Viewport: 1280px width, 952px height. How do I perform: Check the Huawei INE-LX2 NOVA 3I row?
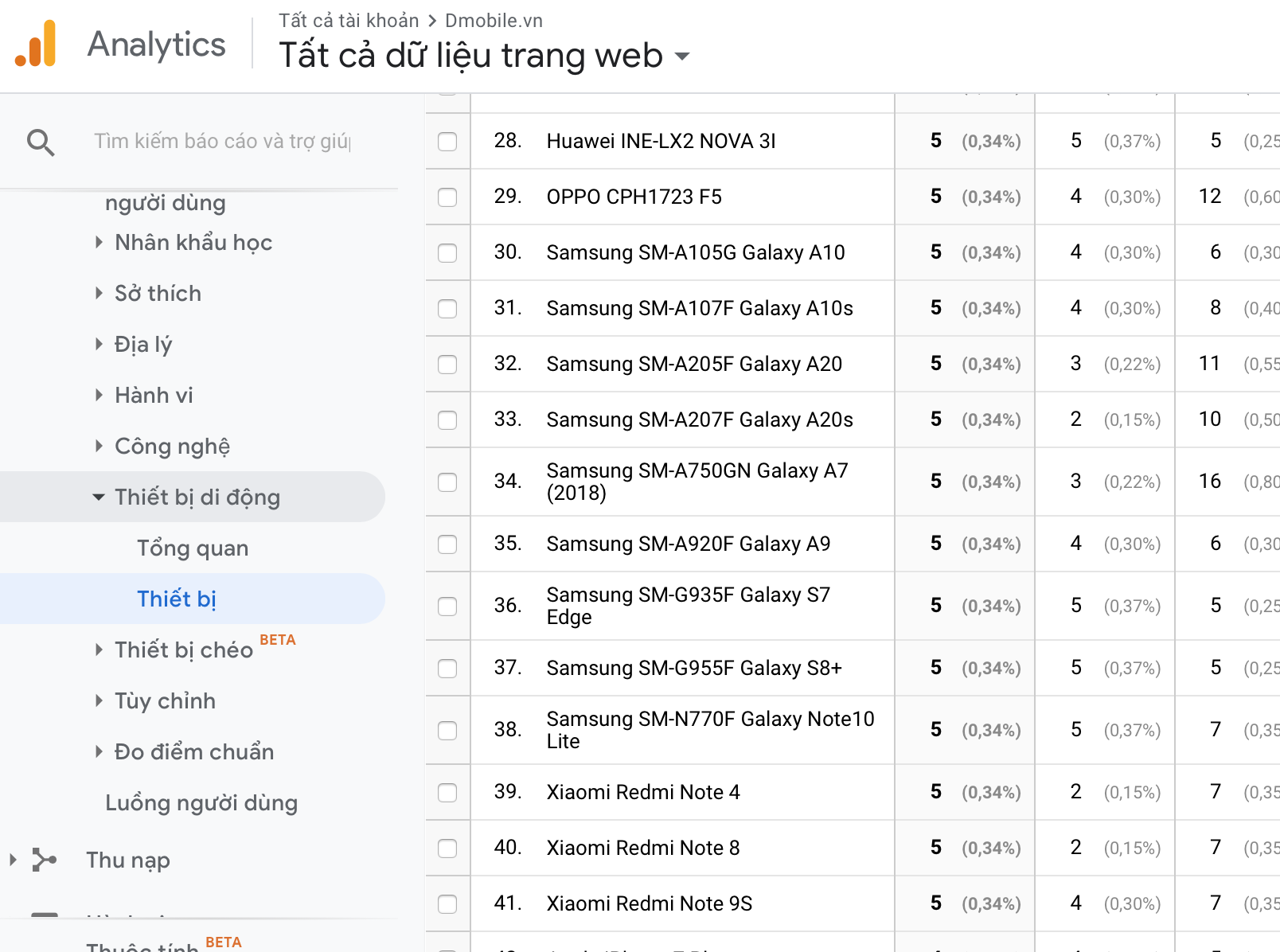[x=447, y=142]
